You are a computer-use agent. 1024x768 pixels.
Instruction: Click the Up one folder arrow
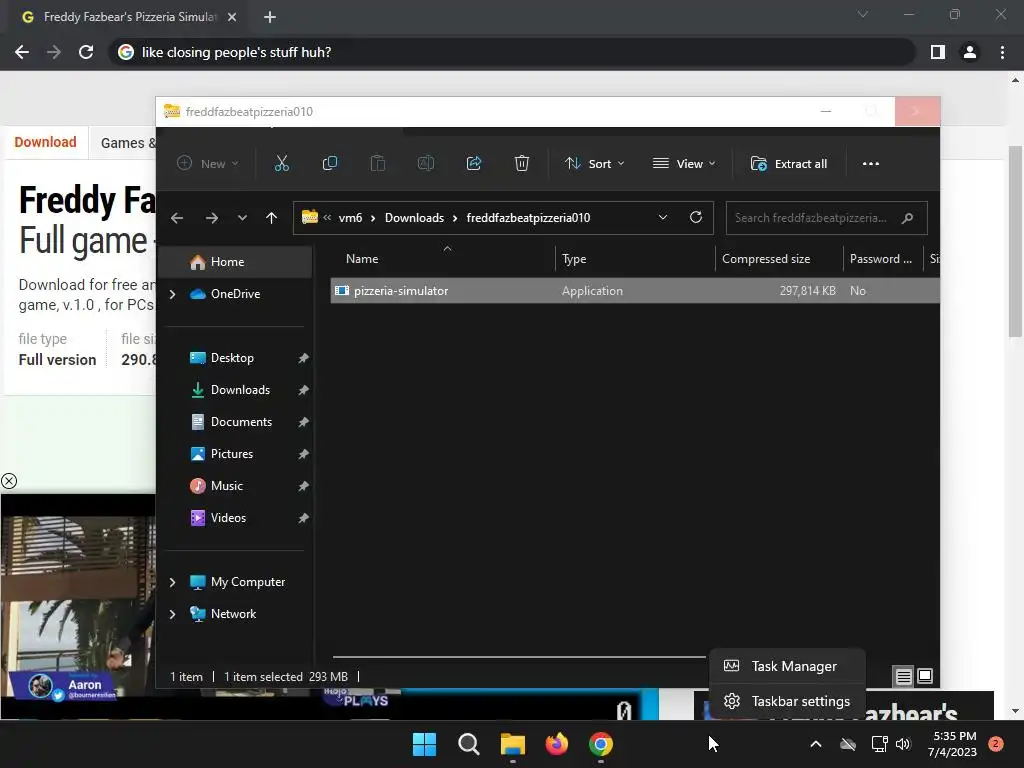(x=272, y=218)
